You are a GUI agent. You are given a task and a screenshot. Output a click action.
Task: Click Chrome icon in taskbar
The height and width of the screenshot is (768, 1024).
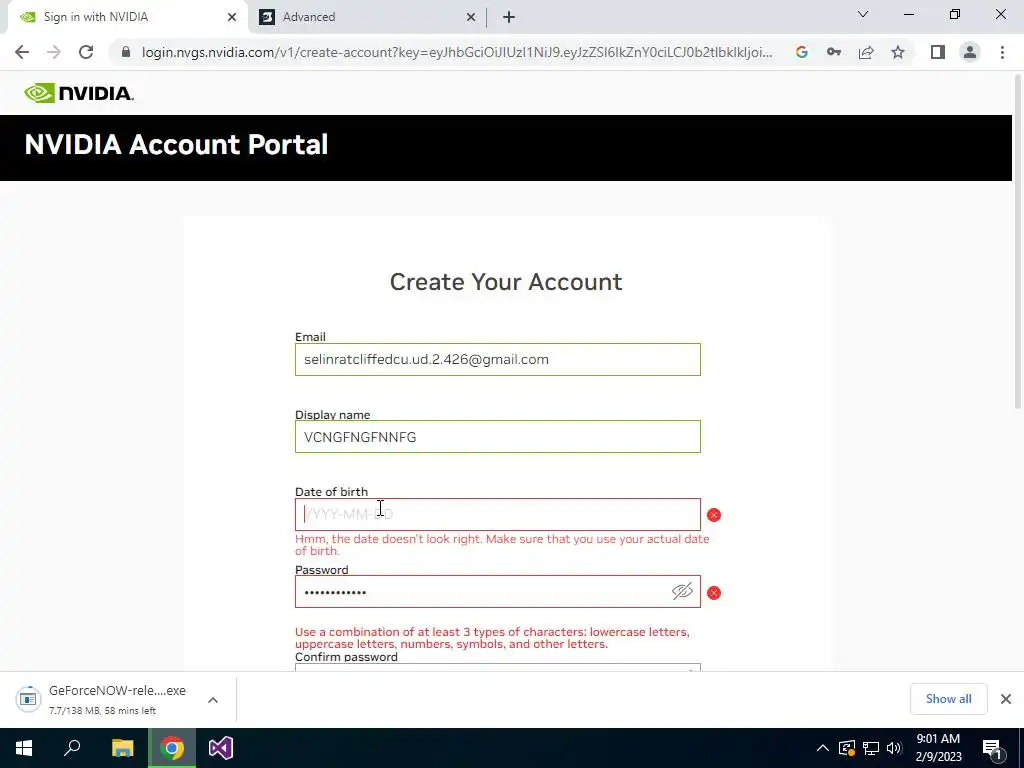(172, 748)
